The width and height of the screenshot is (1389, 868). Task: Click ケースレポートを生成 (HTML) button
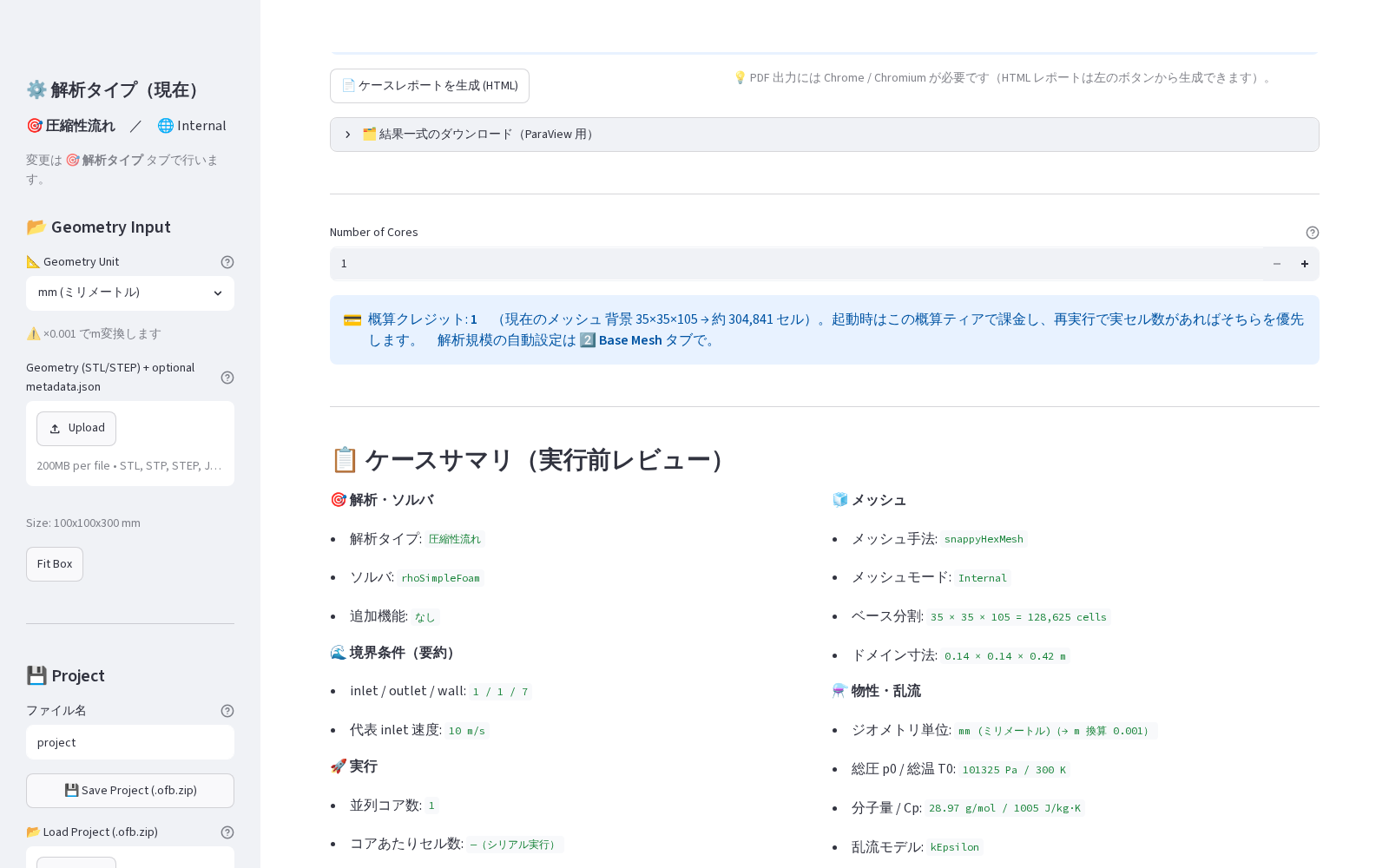[430, 86]
